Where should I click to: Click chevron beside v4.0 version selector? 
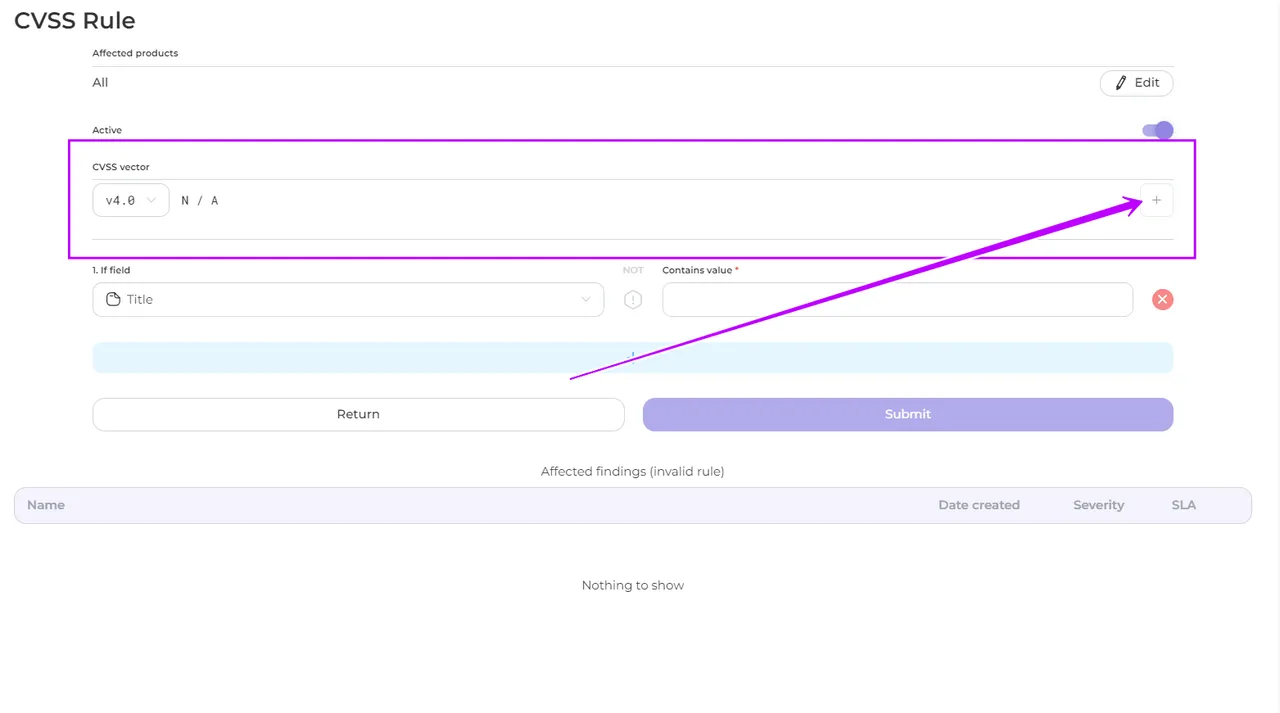click(152, 201)
